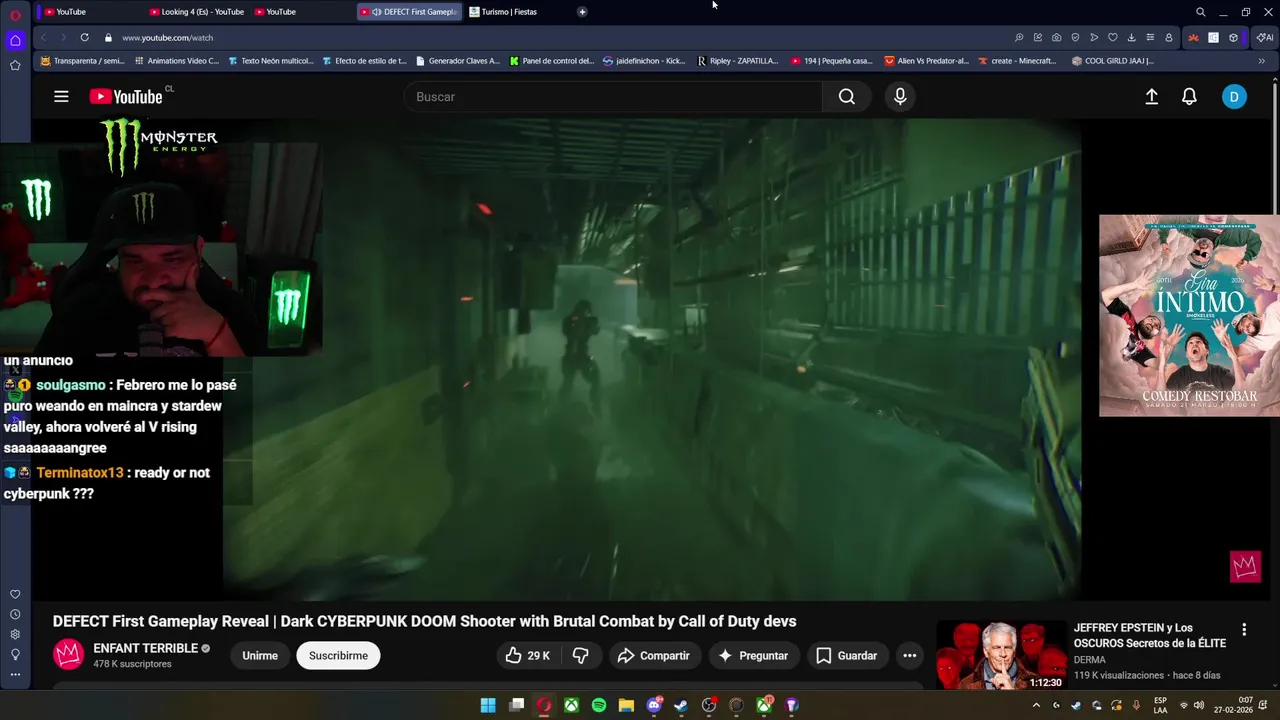Open Alien Vs Predator bookmark
The width and height of the screenshot is (1280, 720).
pos(927,61)
